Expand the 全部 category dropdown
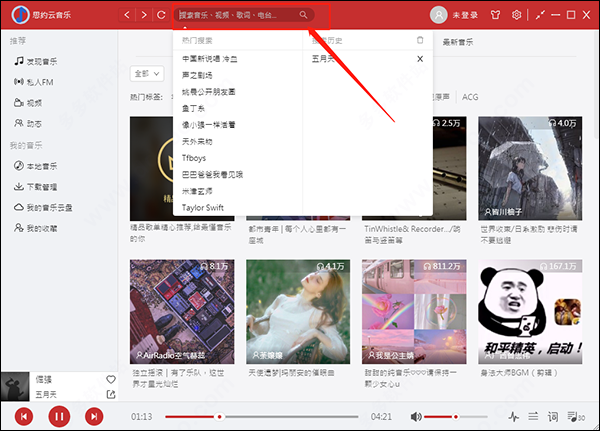Viewport: 600px width, 431px height. [x=147, y=73]
